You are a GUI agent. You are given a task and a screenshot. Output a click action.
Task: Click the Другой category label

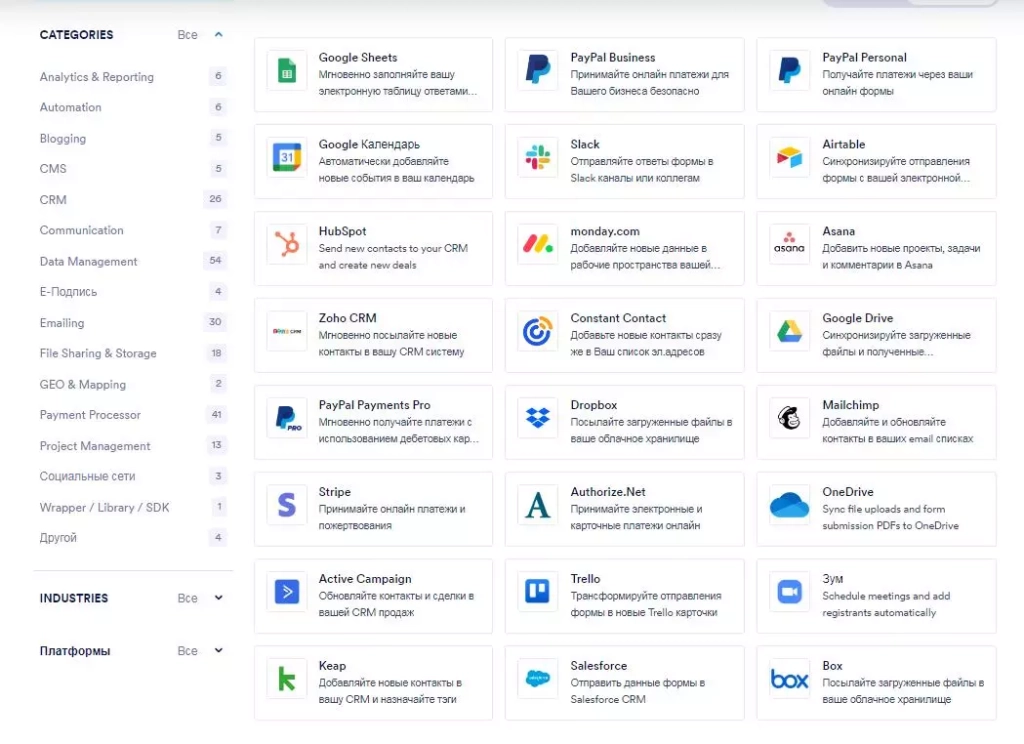pyautogui.click(x=58, y=538)
